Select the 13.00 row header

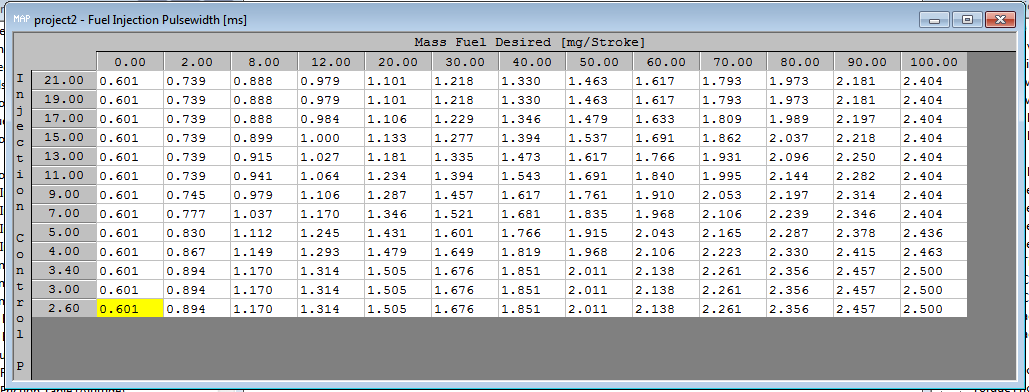(64, 157)
